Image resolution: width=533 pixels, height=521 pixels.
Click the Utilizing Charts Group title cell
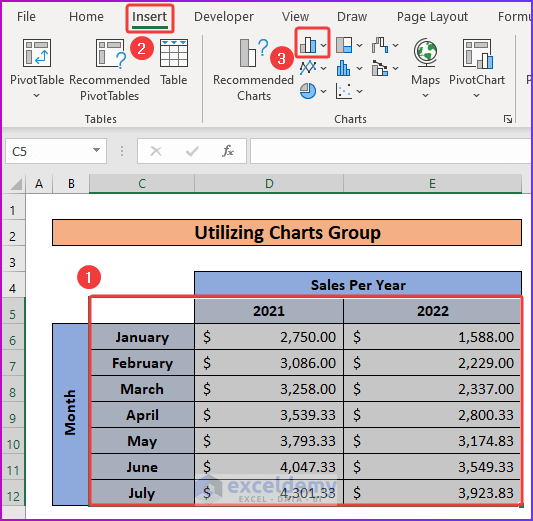tap(287, 233)
